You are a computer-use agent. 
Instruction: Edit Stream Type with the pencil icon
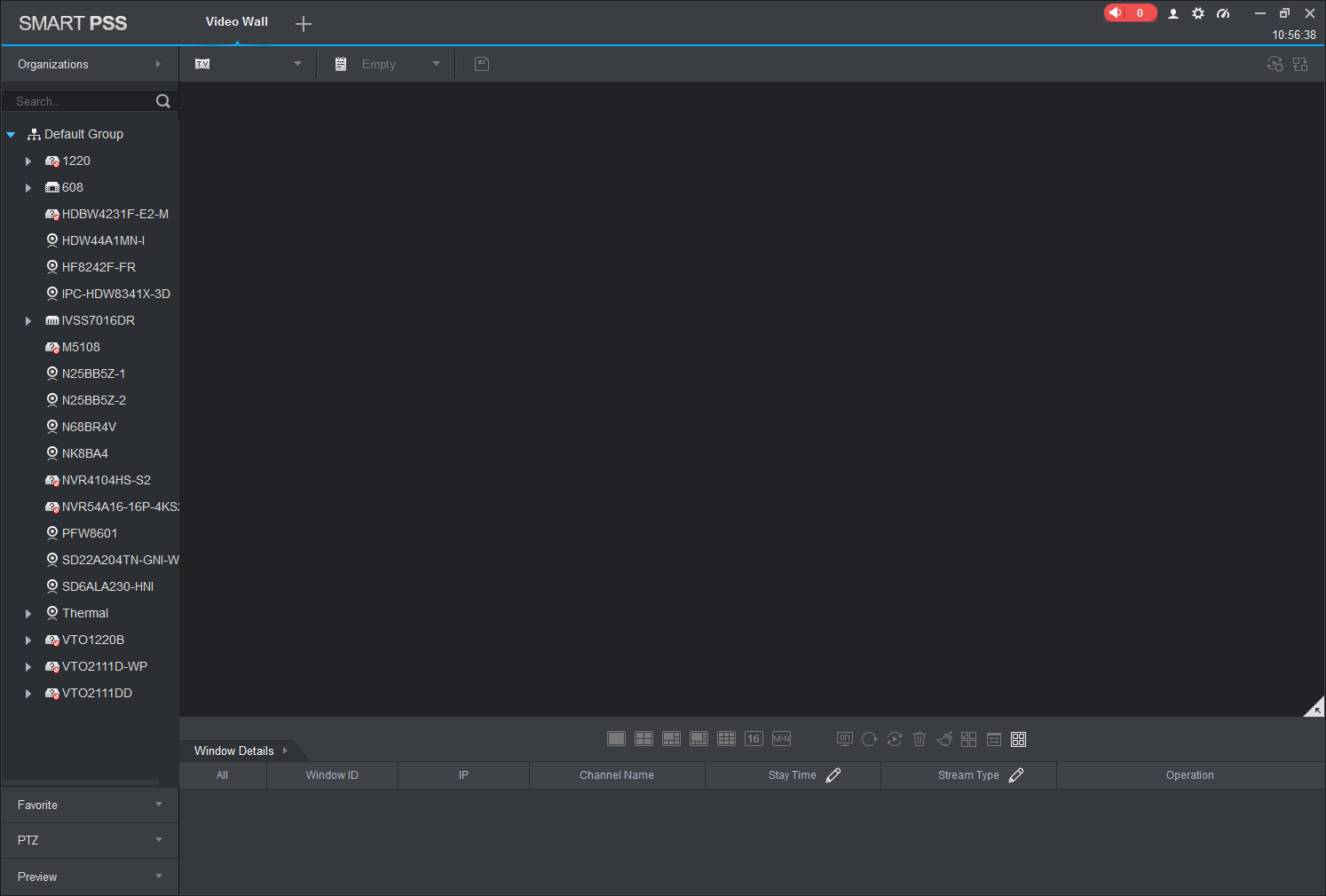click(1016, 775)
